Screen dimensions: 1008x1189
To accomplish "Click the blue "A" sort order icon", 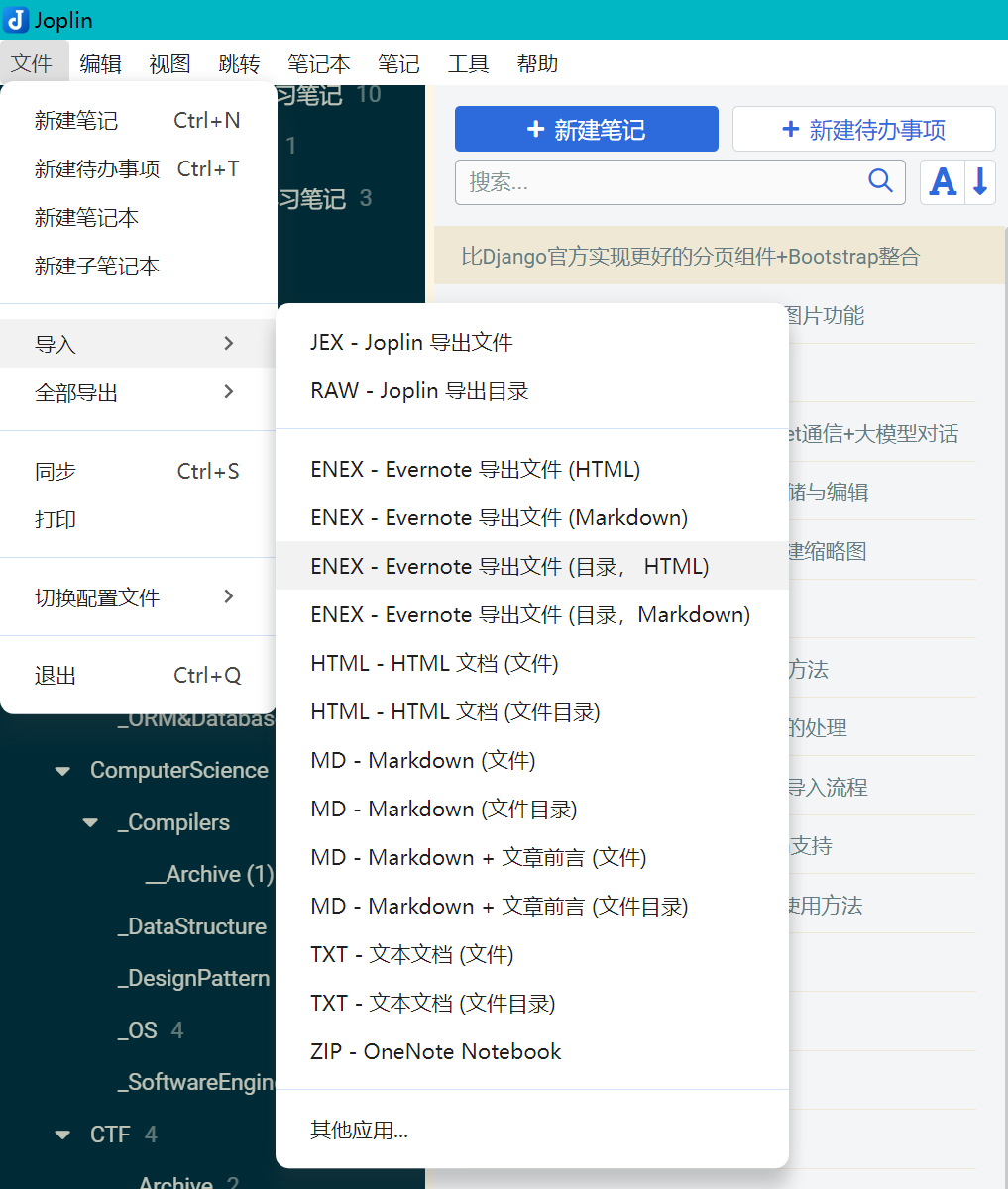I will click(942, 181).
